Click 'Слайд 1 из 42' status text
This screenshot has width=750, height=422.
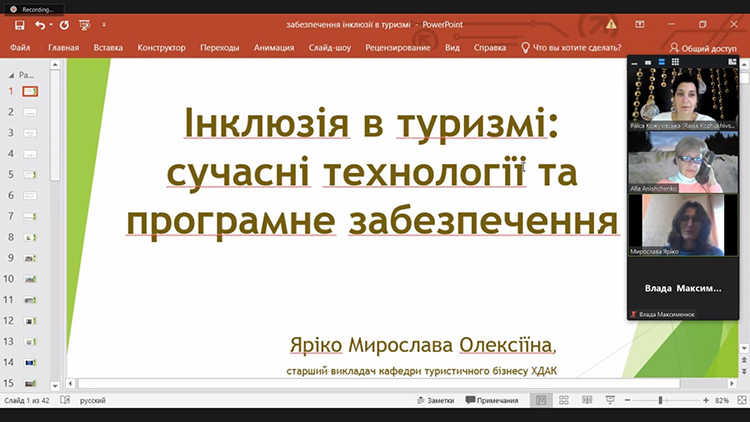[27, 400]
